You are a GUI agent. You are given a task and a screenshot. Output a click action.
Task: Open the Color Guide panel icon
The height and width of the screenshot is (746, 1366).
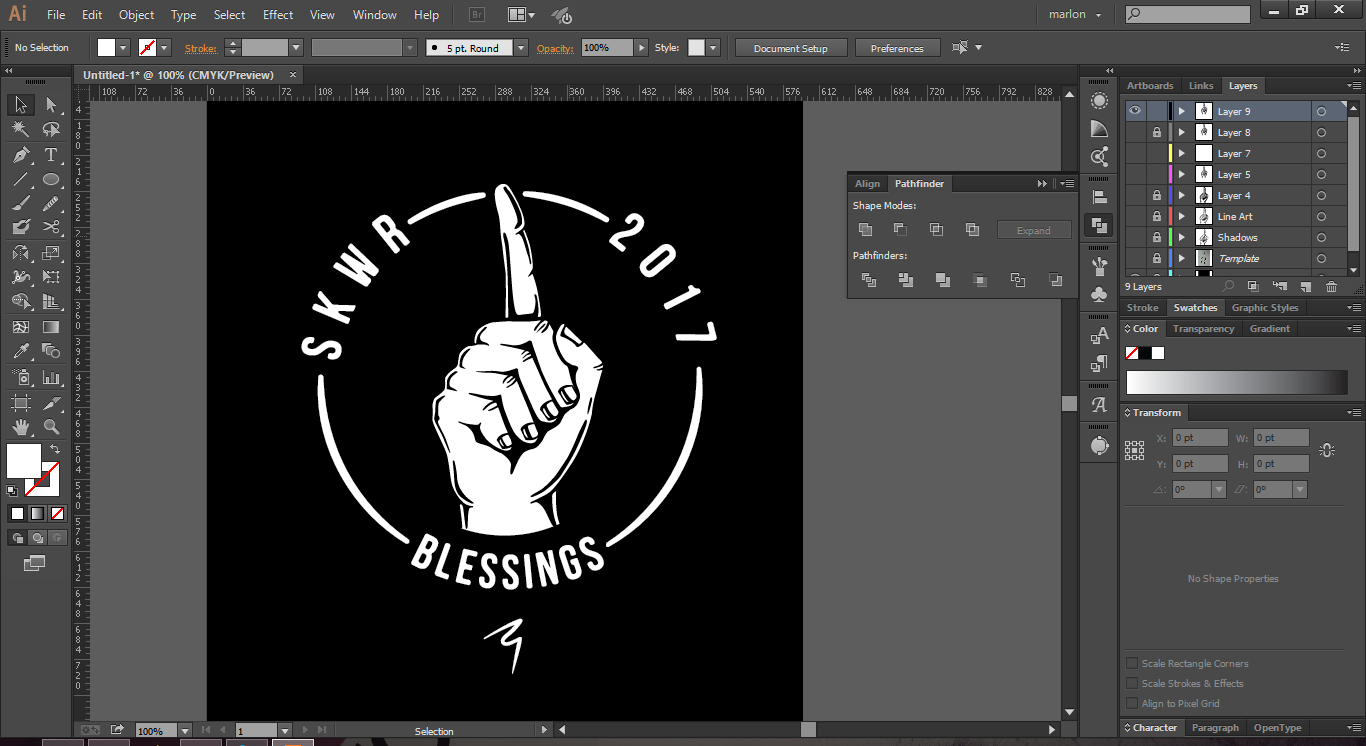(1099, 129)
